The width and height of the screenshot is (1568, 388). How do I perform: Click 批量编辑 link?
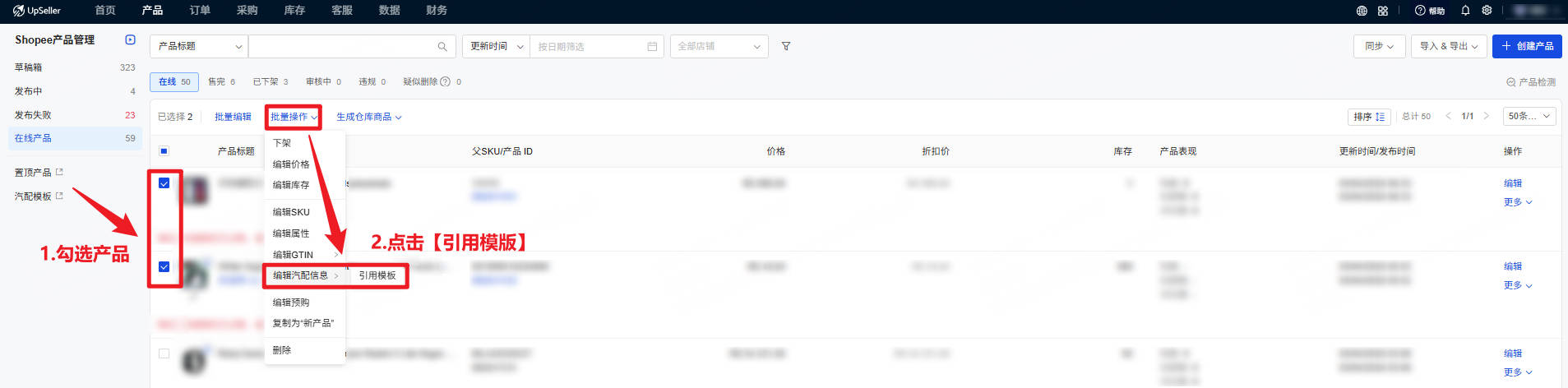pos(233,117)
